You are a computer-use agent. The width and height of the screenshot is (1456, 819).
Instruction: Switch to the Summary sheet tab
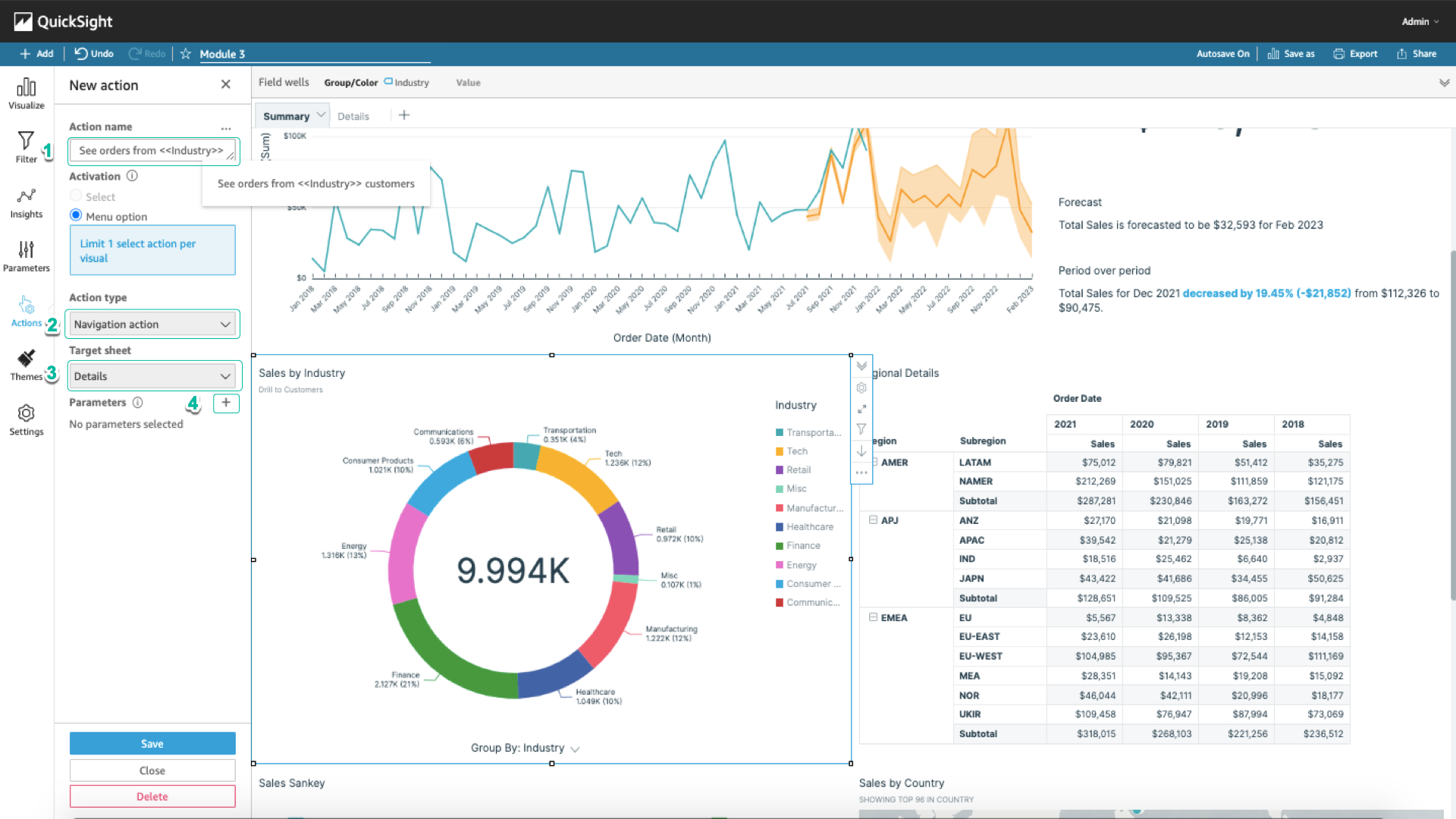coord(286,116)
